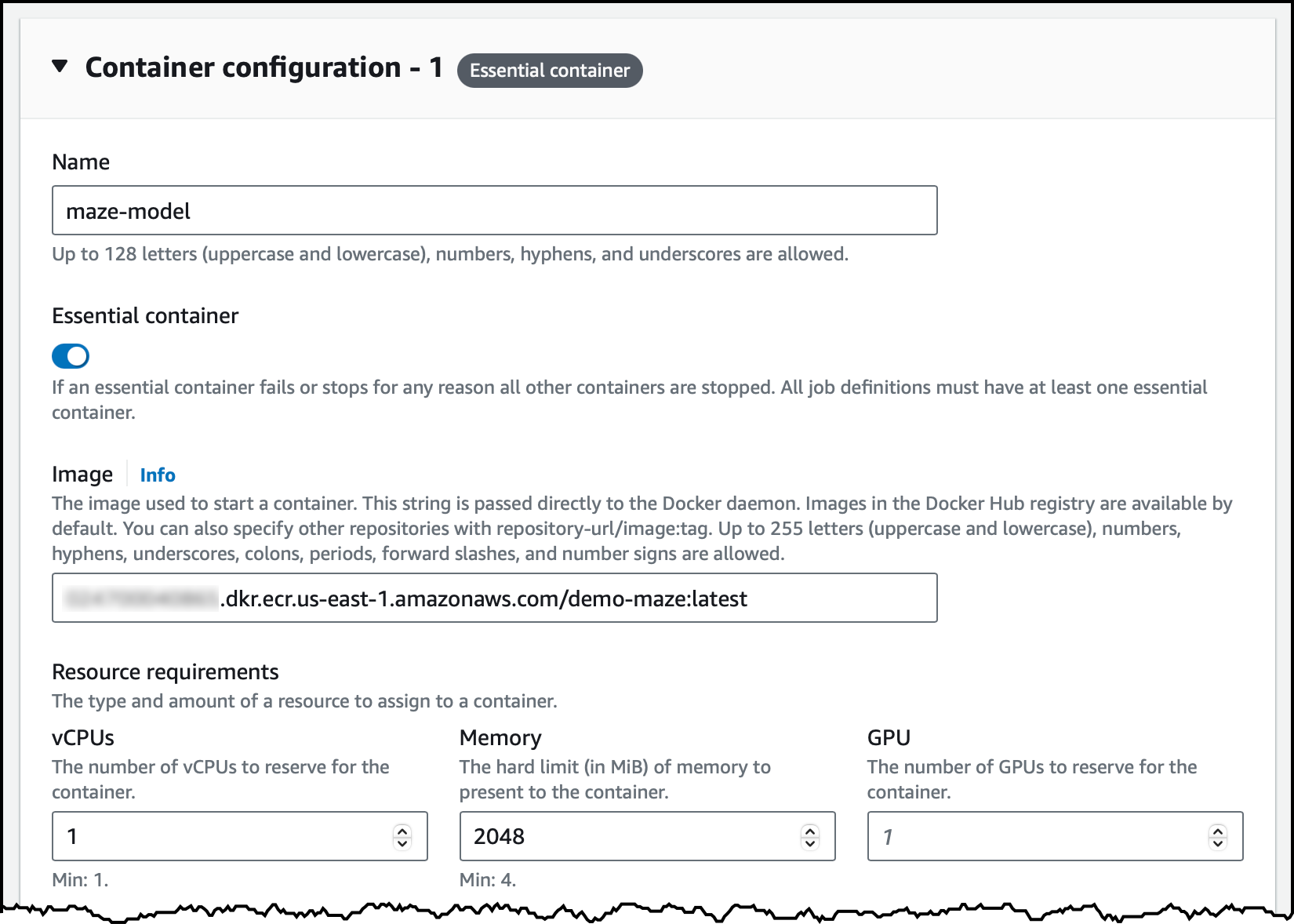1294x924 pixels.
Task: Increase Memory value with up arrow
Action: (x=810, y=831)
